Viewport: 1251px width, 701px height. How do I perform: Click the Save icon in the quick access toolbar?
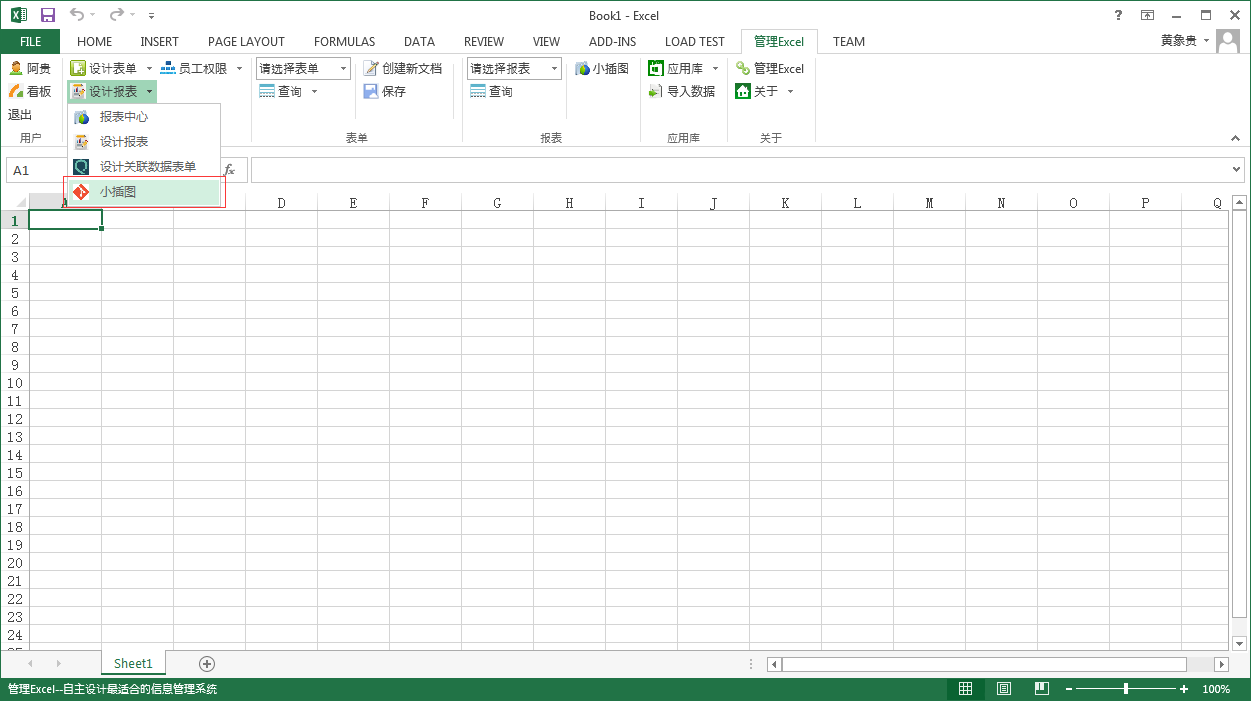48,15
